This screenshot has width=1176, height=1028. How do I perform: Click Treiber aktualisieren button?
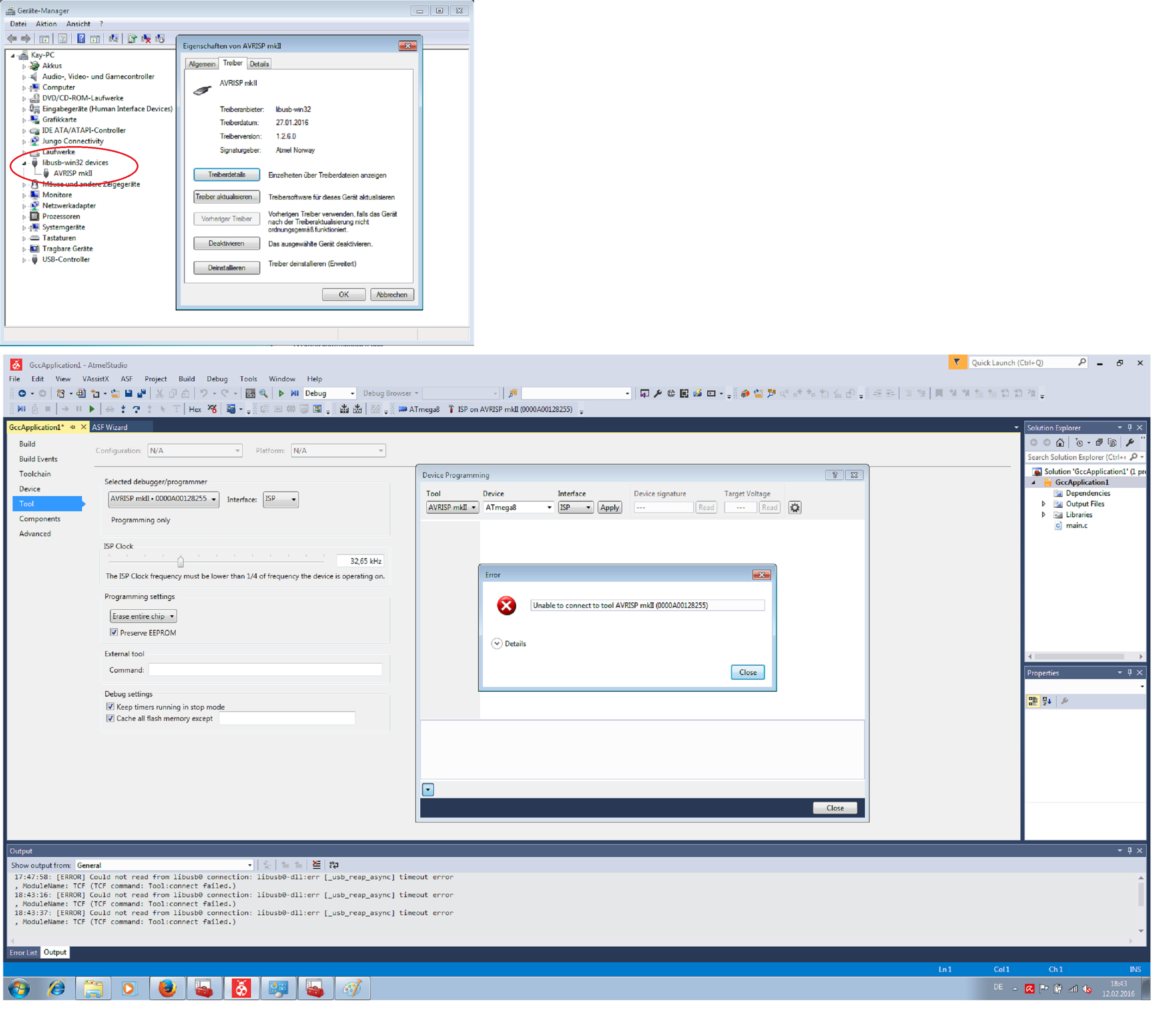(x=226, y=197)
